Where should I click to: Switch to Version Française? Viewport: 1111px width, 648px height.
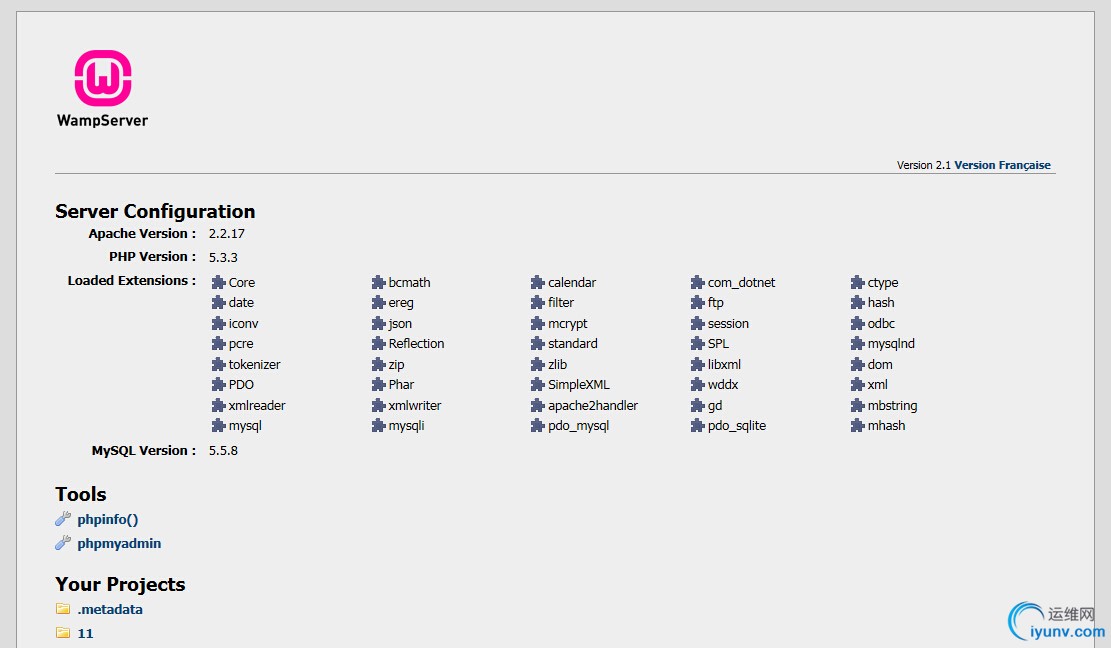1002,165
